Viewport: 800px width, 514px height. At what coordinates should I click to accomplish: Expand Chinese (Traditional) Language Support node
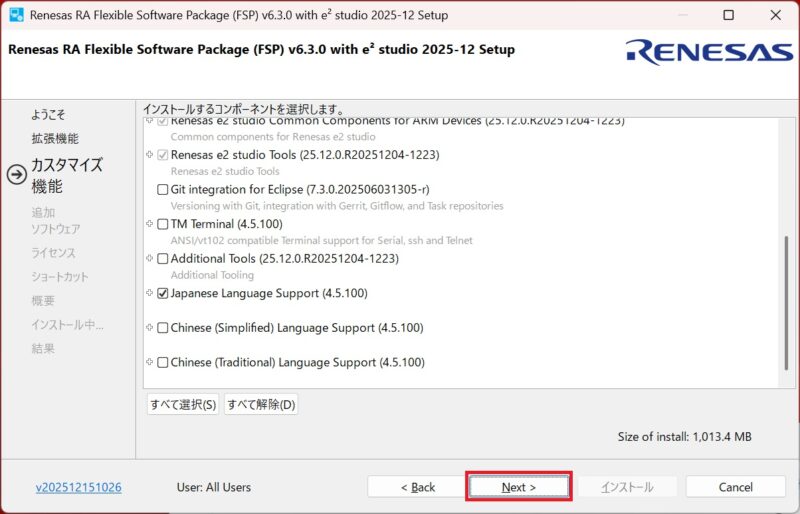[149, 362]
